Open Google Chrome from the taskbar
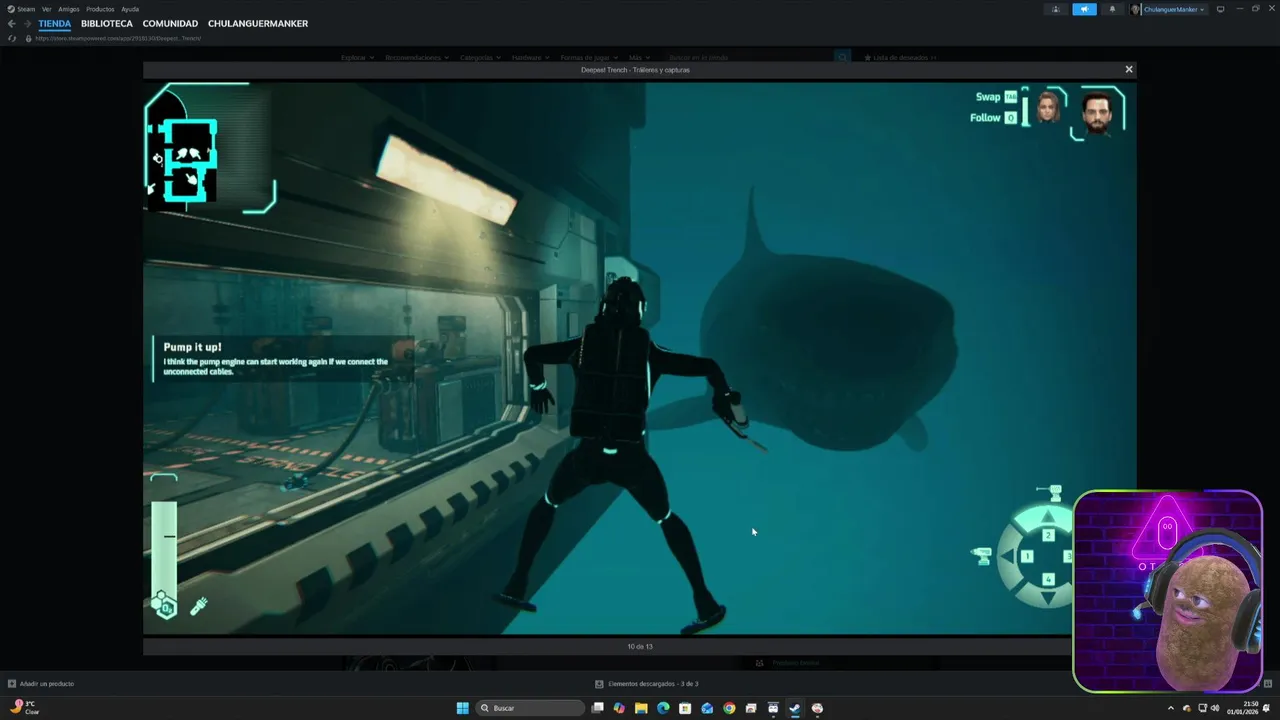Image resolution: width=1280 pixels, height=720 pixels. (729, 708)
